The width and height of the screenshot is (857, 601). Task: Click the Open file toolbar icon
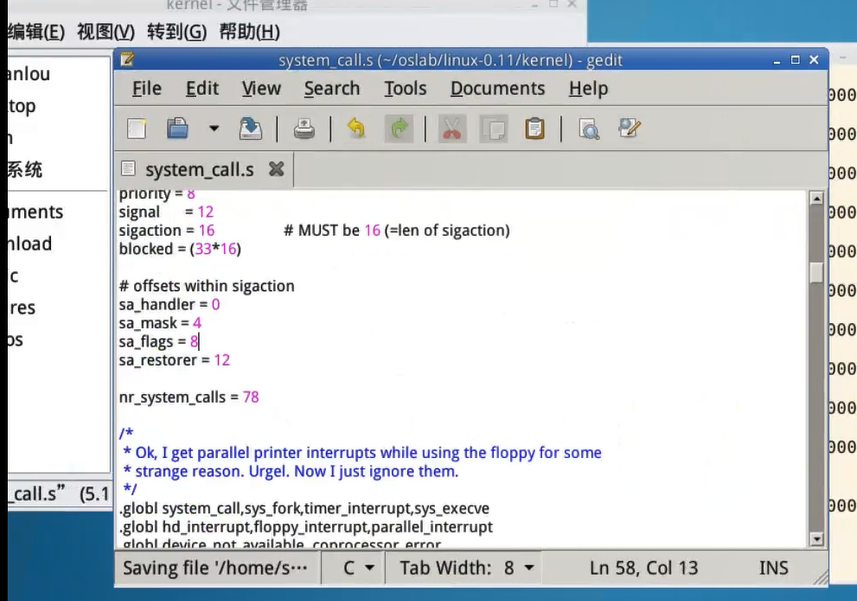point(178,129)
